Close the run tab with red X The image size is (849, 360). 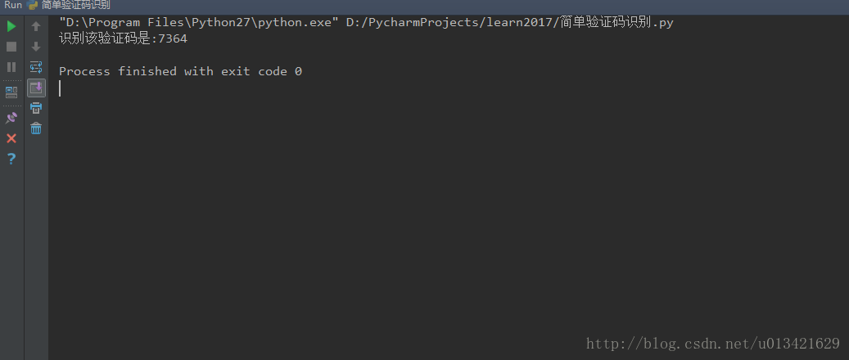[11, 139]
